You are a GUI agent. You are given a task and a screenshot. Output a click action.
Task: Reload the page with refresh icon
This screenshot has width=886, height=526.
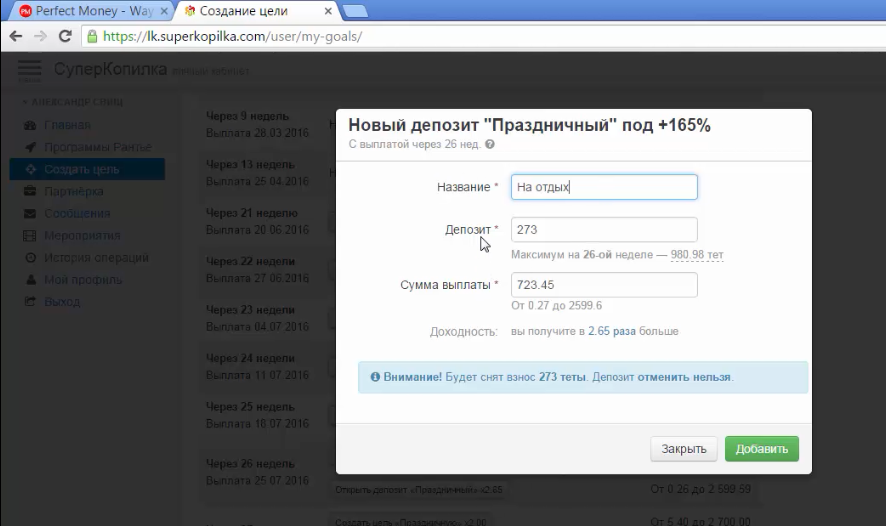(x=65, y=36)
